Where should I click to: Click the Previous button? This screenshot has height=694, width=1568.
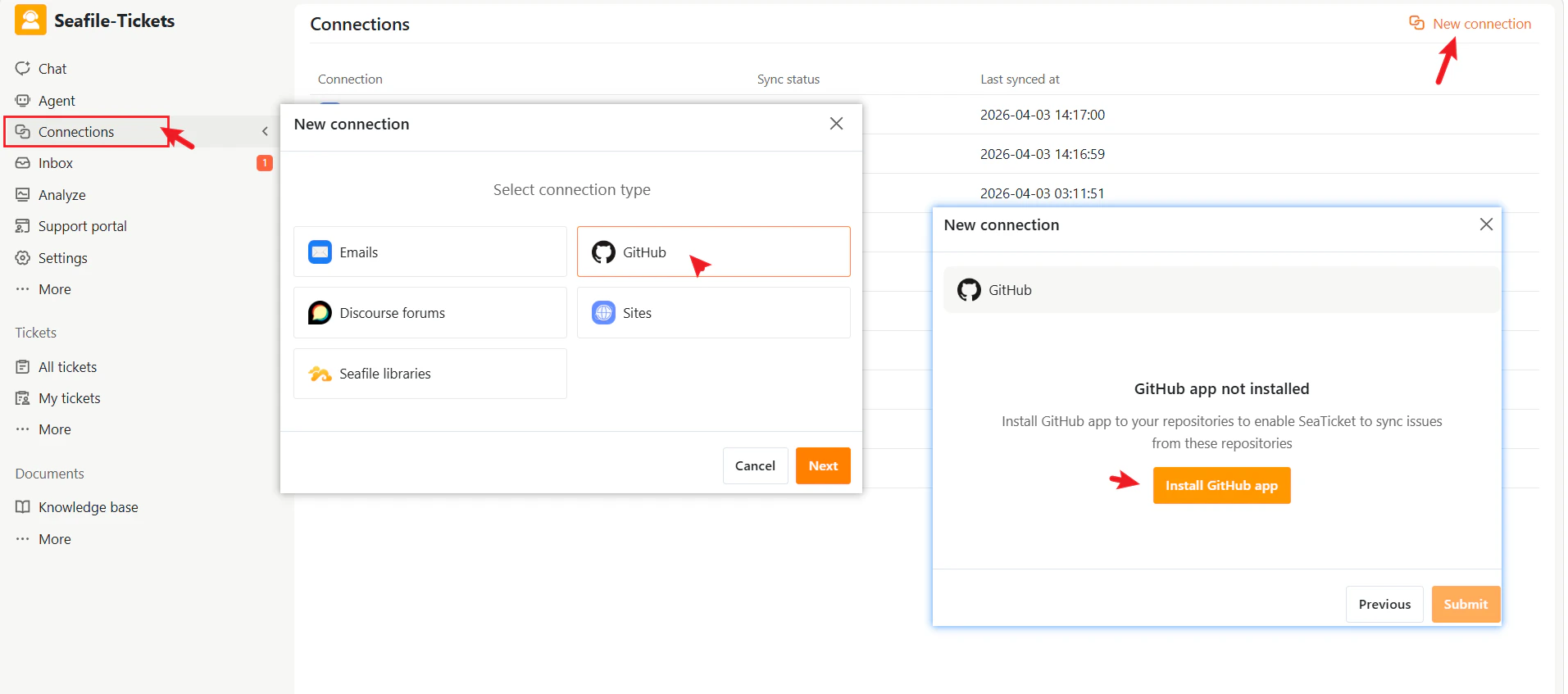click(1384, 604)
